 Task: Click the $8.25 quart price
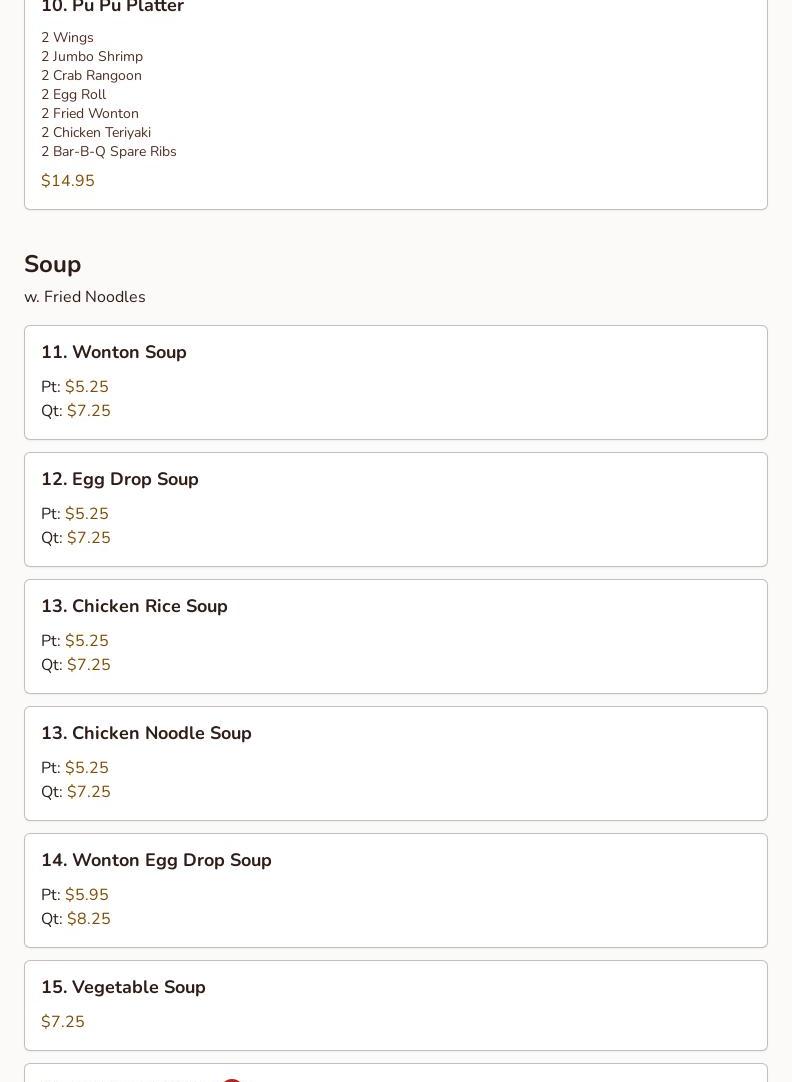[x=89, y=919]
